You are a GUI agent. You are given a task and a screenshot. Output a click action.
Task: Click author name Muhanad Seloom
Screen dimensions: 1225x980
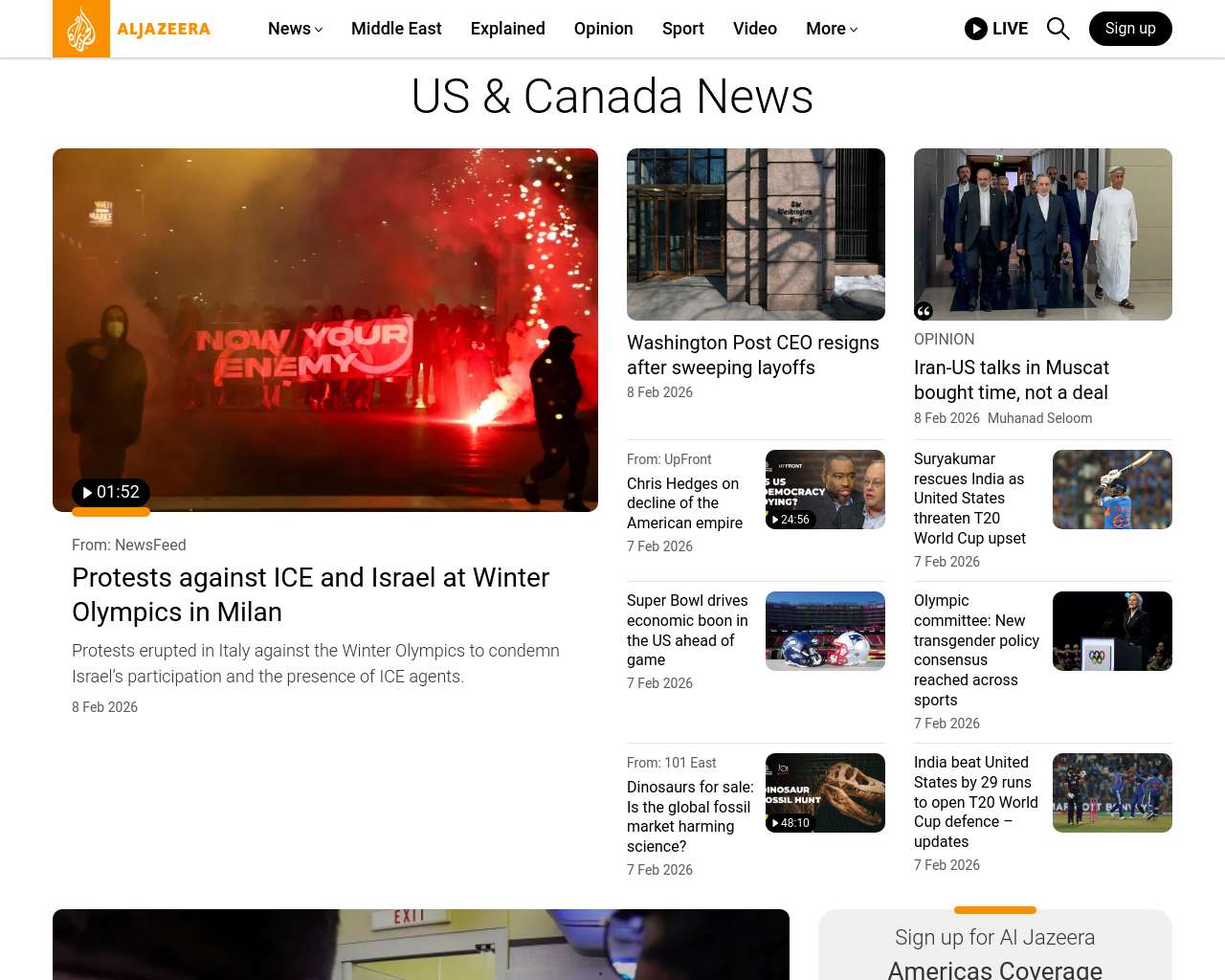1039,418
